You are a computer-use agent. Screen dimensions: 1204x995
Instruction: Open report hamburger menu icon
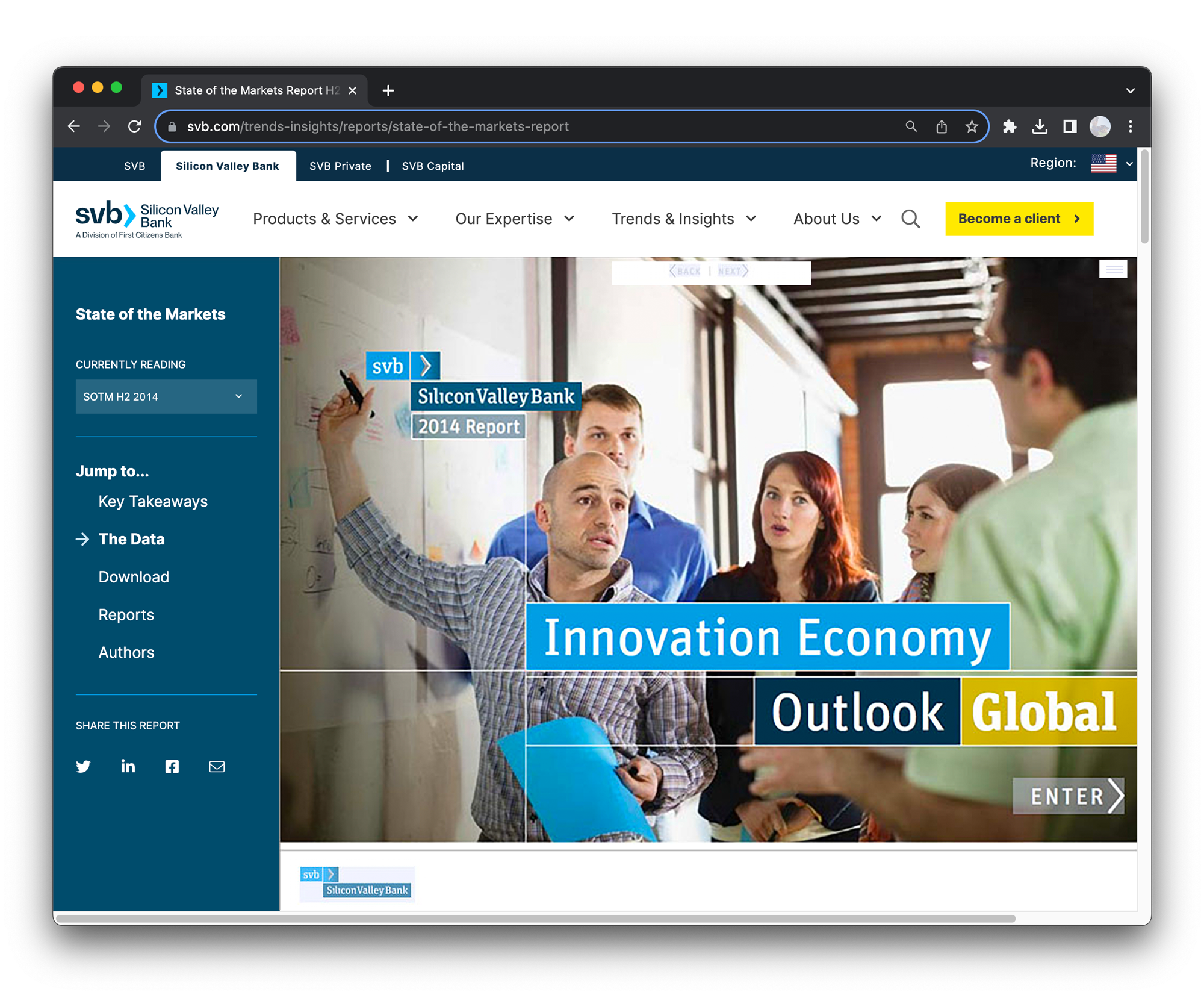[x=1113, y=269]
